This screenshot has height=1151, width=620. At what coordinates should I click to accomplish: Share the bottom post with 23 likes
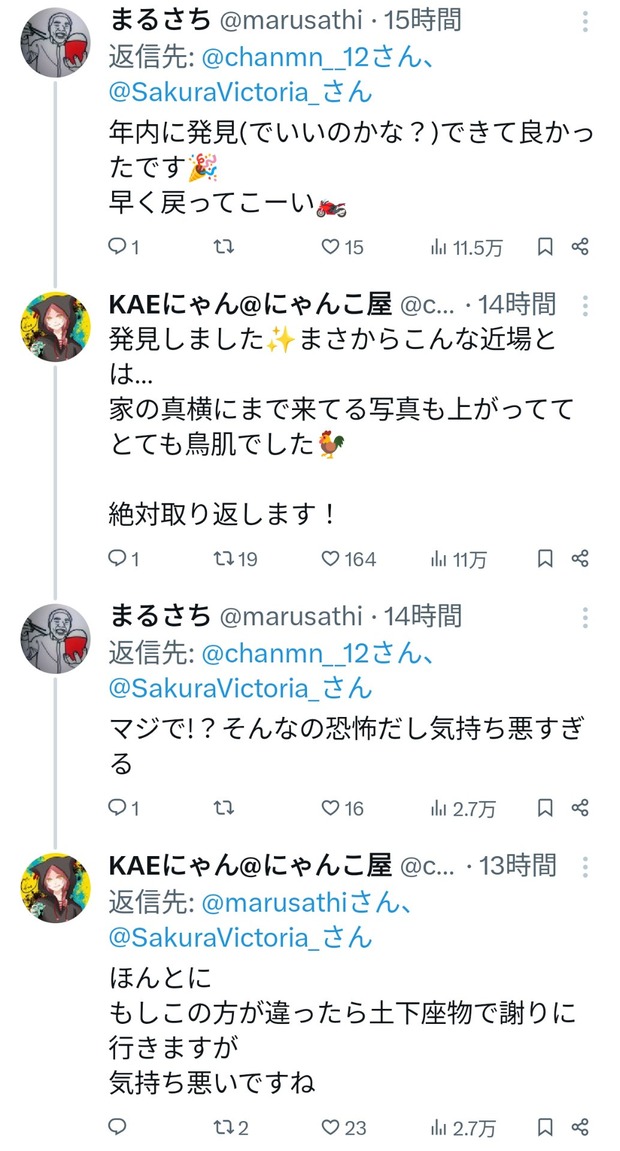click(580, 1127)
